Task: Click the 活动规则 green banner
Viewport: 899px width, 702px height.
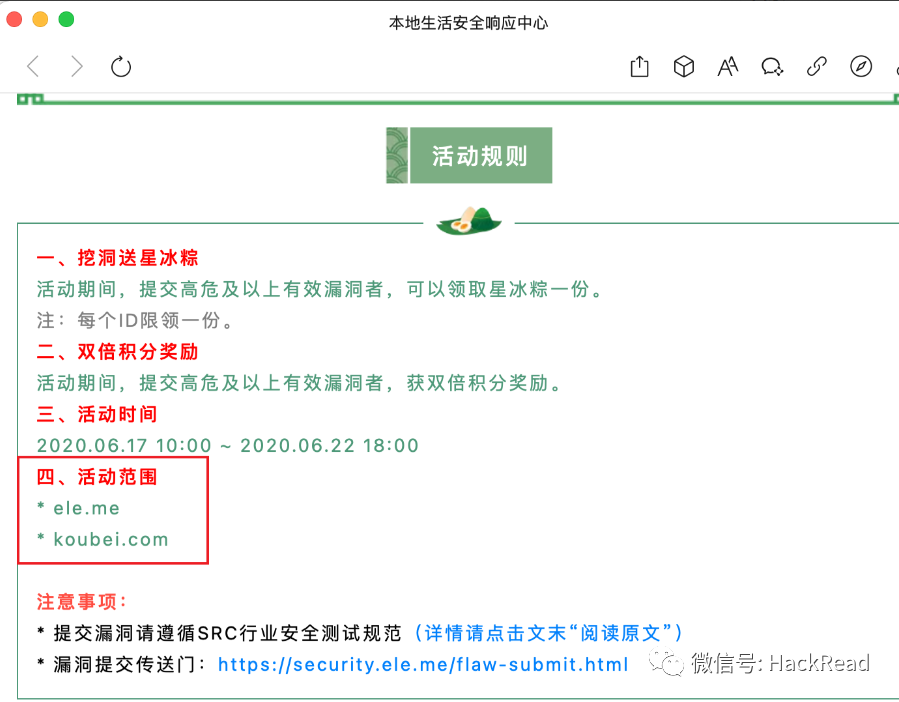Action: pos(469,155)
